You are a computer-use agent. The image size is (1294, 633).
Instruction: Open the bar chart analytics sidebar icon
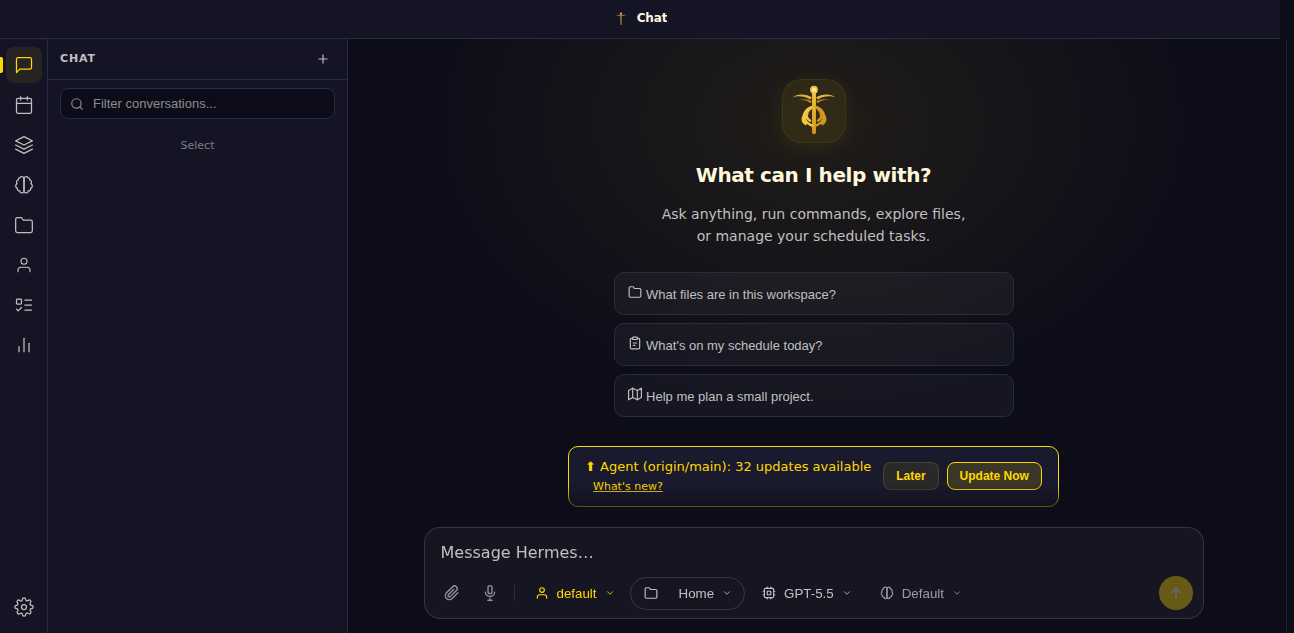coord(24,345)
